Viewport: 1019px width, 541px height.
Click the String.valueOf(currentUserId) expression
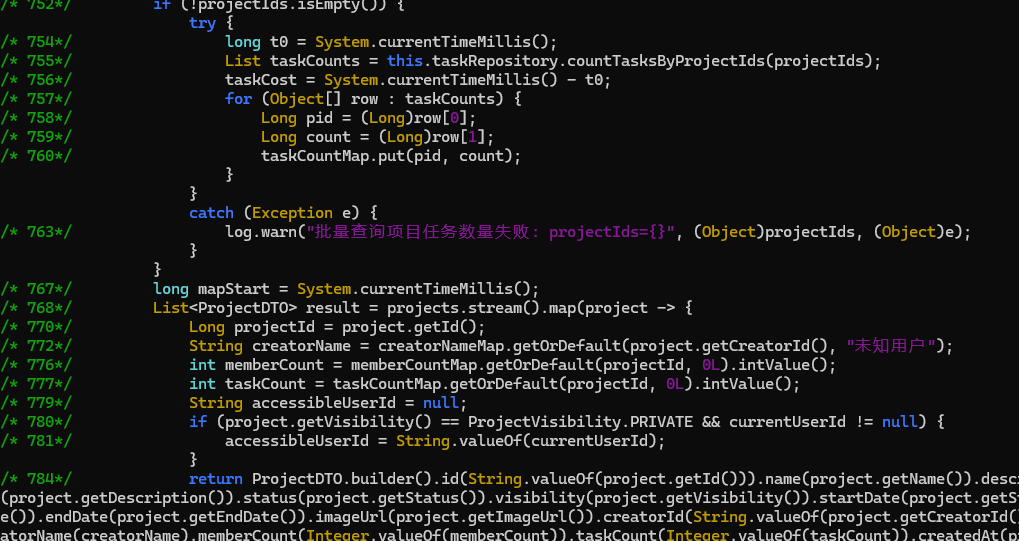pos(530,441)
